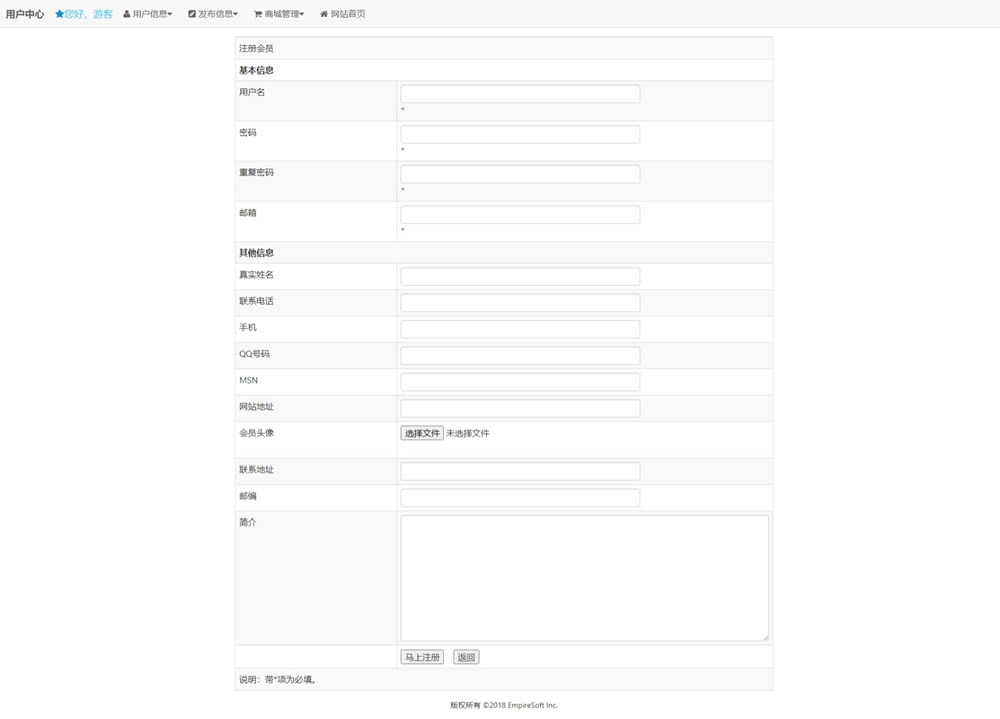Click the home icon next to 网站首页
Viewport: 1000px width, 719px height.
[324, 14]
